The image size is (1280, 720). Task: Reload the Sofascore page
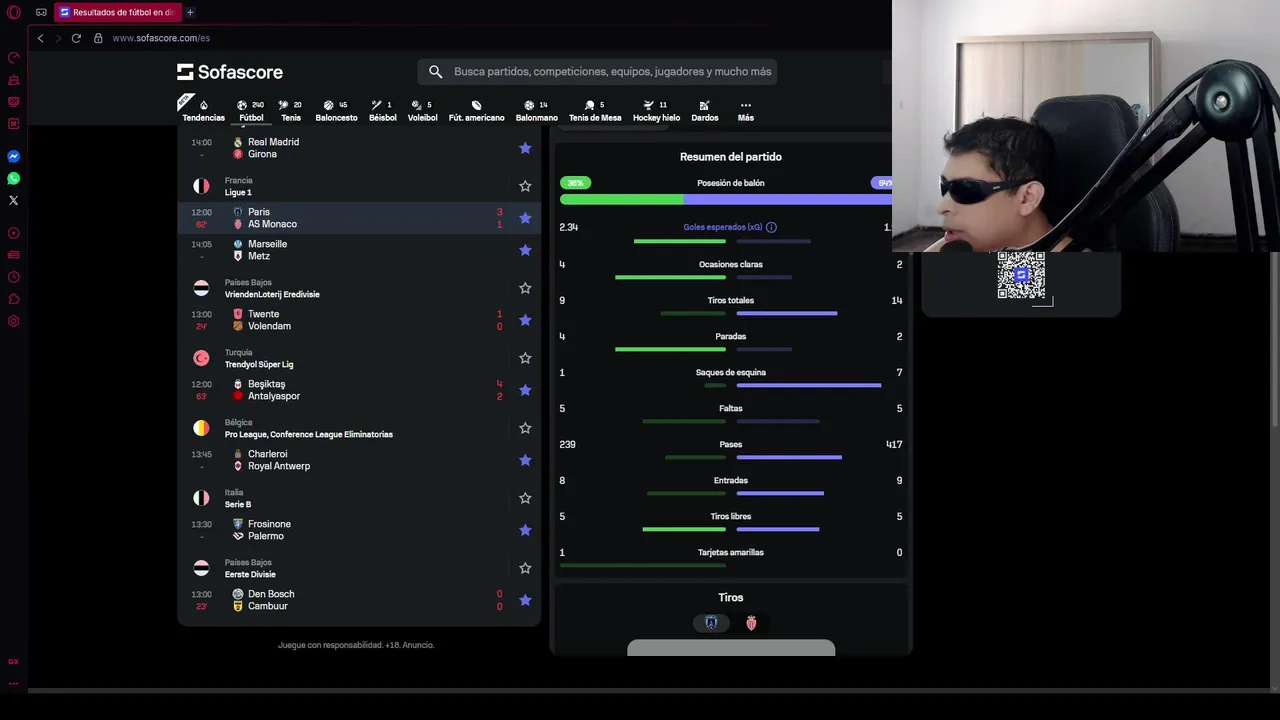click(76, 38)
